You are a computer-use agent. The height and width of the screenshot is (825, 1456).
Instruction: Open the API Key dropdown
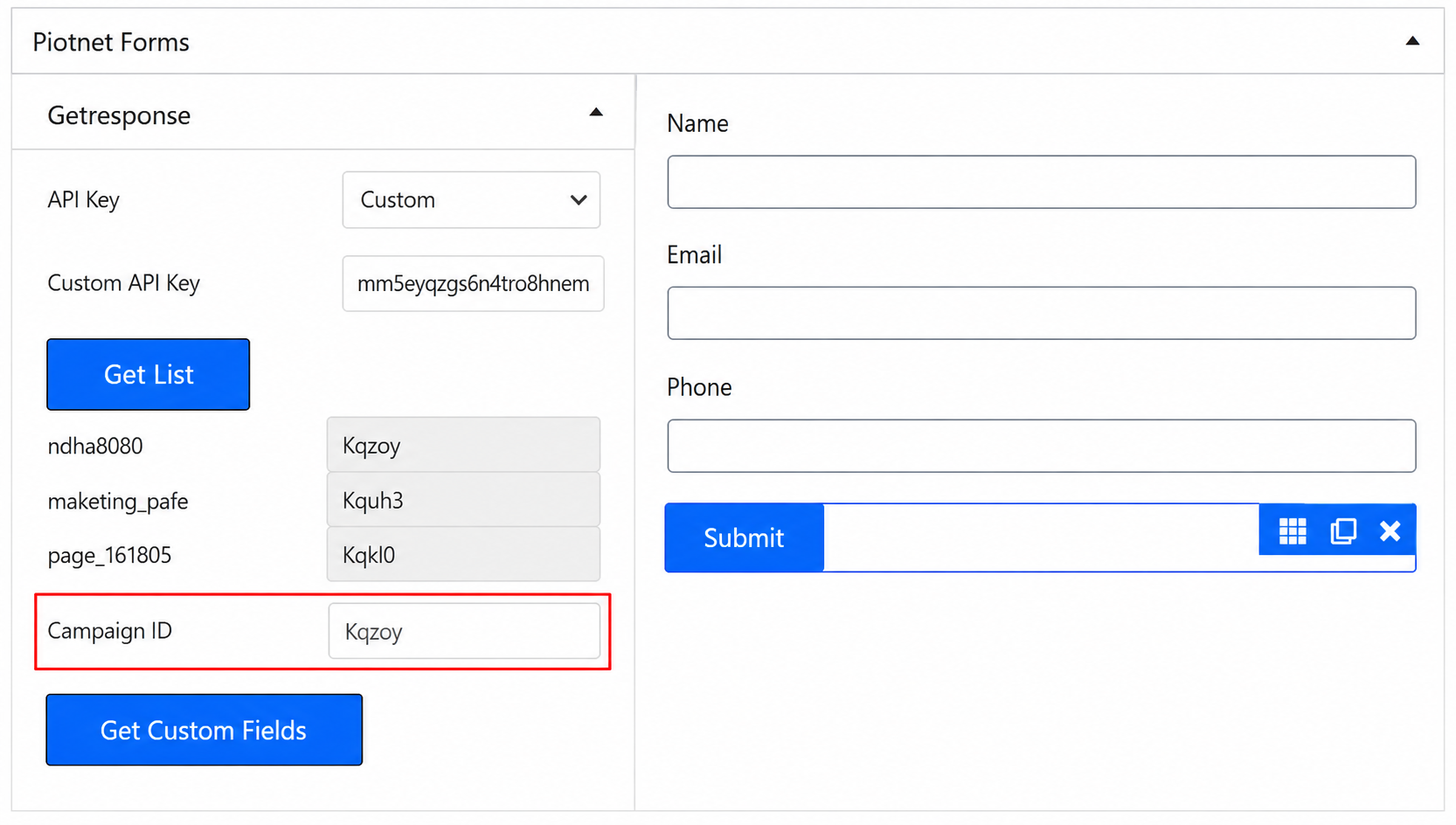[x=471, y=200]
